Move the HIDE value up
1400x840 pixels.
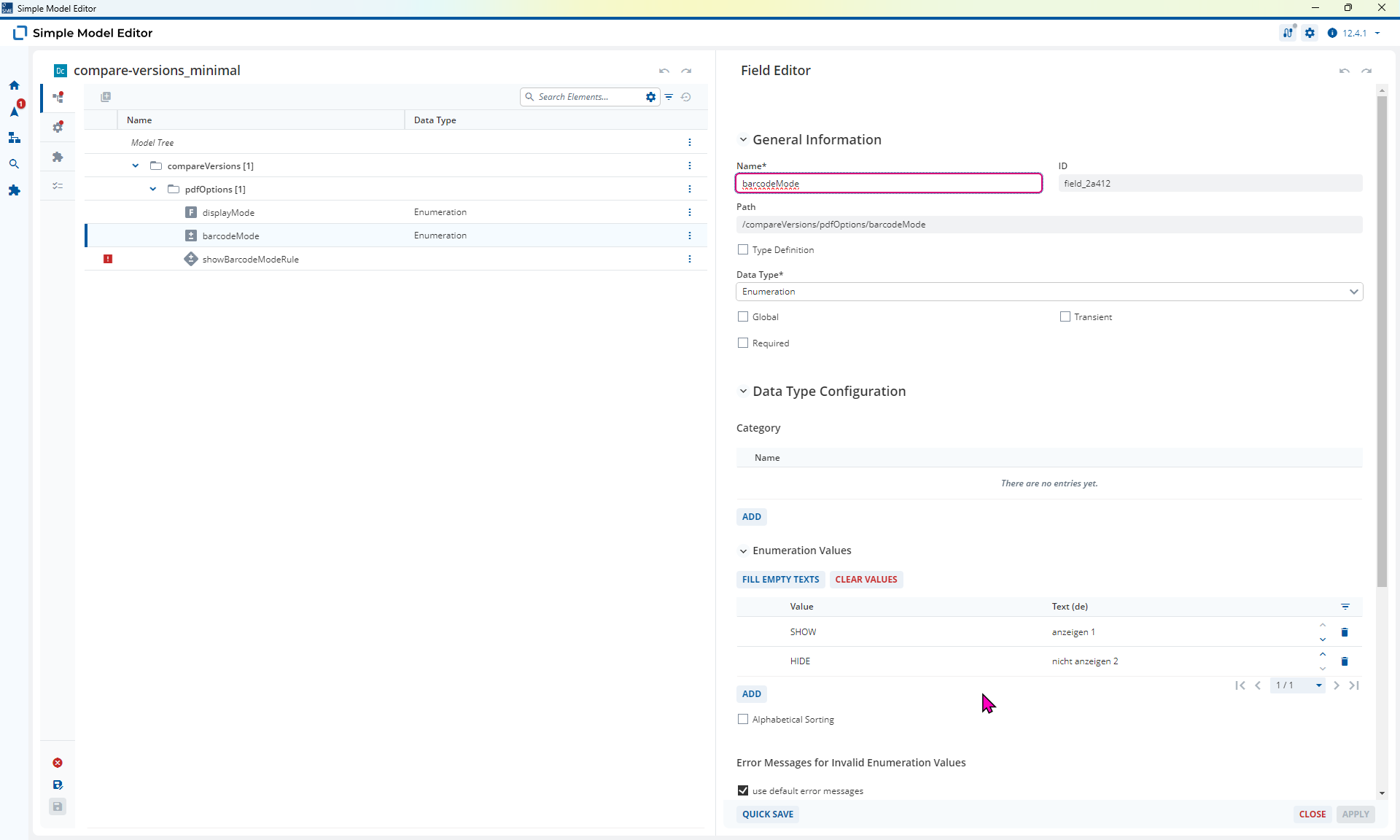[x=1323, y=654]
